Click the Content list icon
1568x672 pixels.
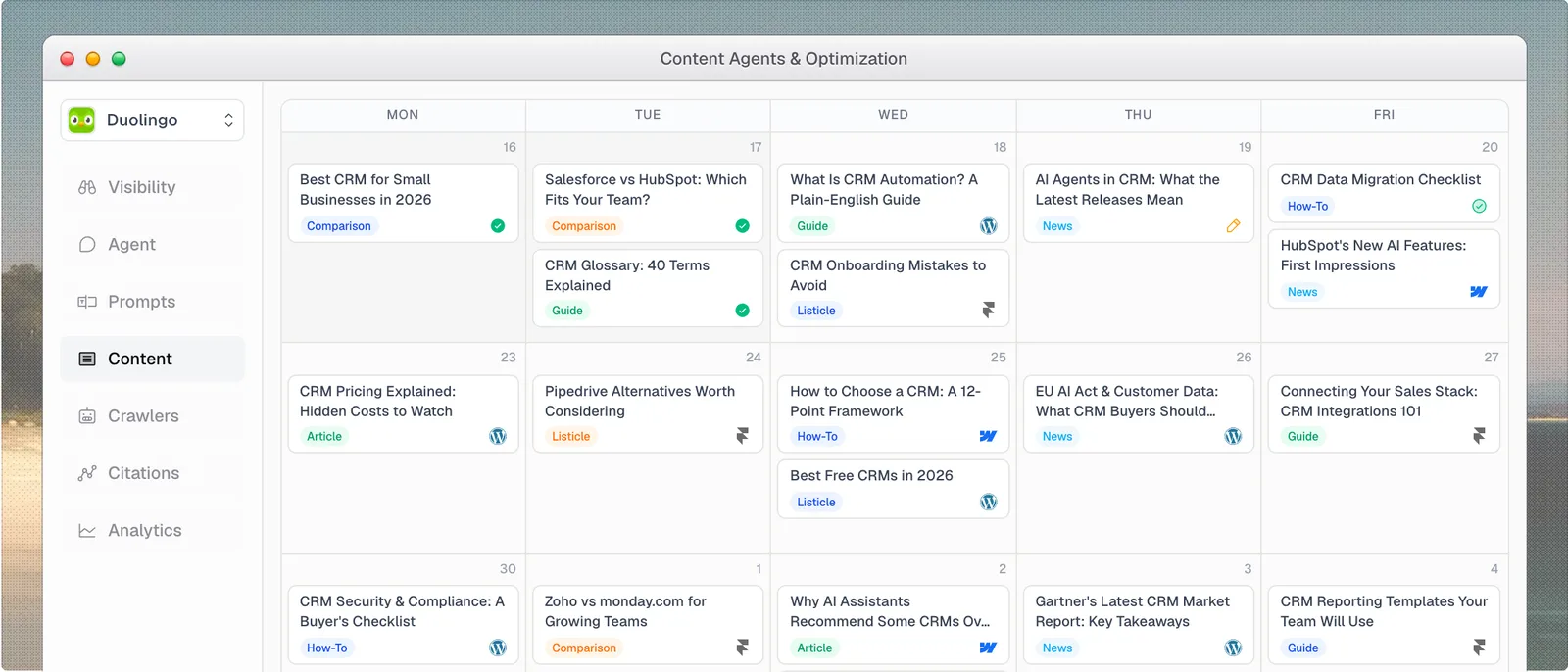[87, 359]
